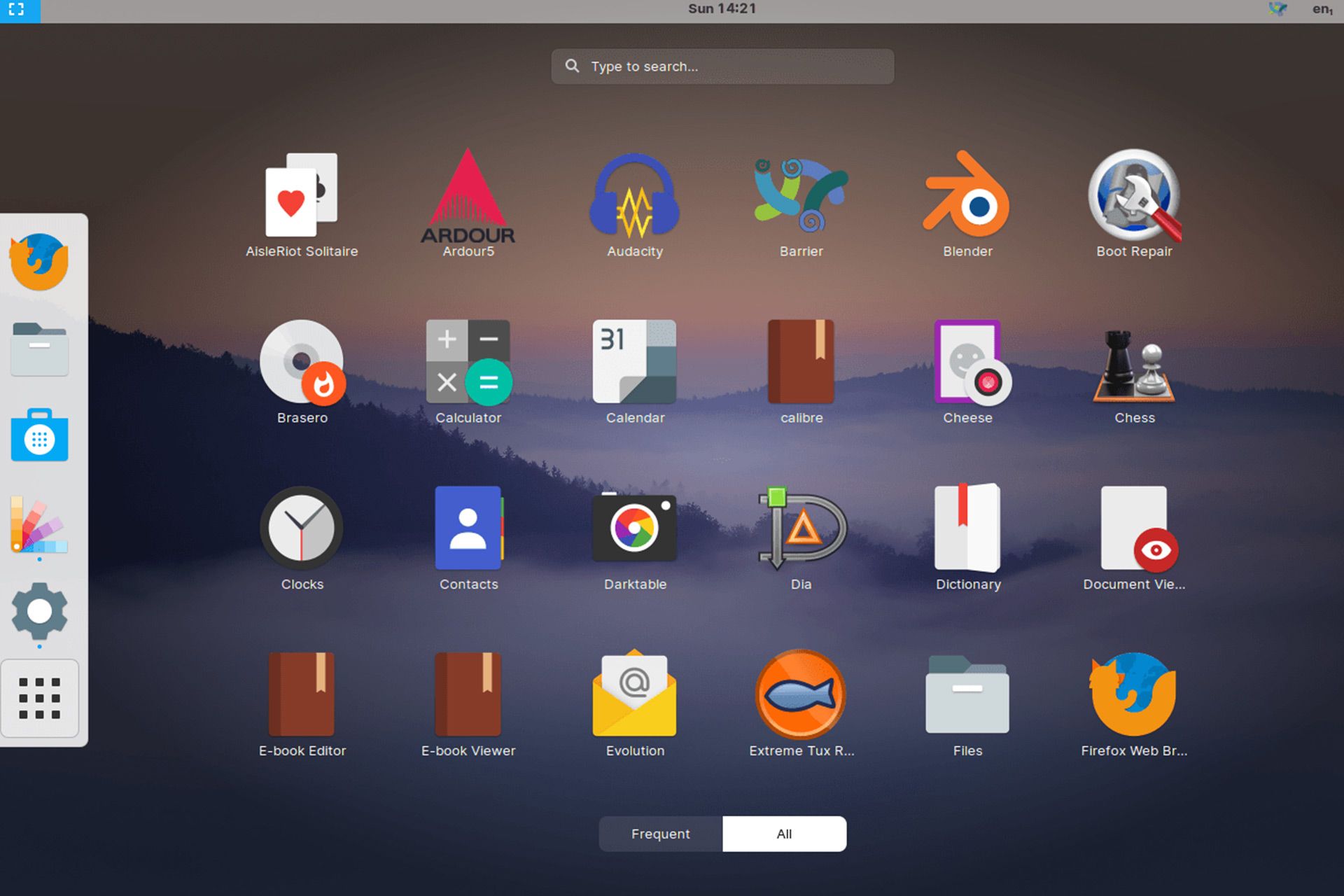Open the Clocks app
This screenshot has height=896, width=1344.
[302, 538]
